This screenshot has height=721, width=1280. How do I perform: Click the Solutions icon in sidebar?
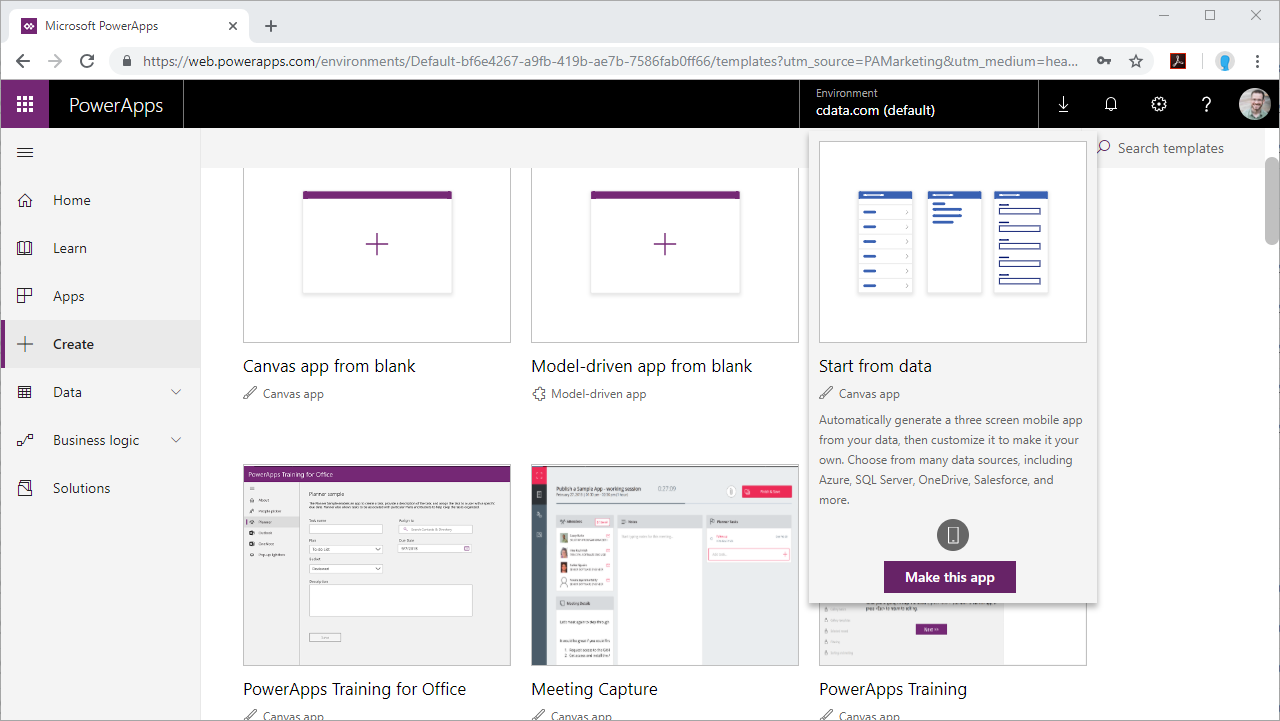click(x=25, y=488)
